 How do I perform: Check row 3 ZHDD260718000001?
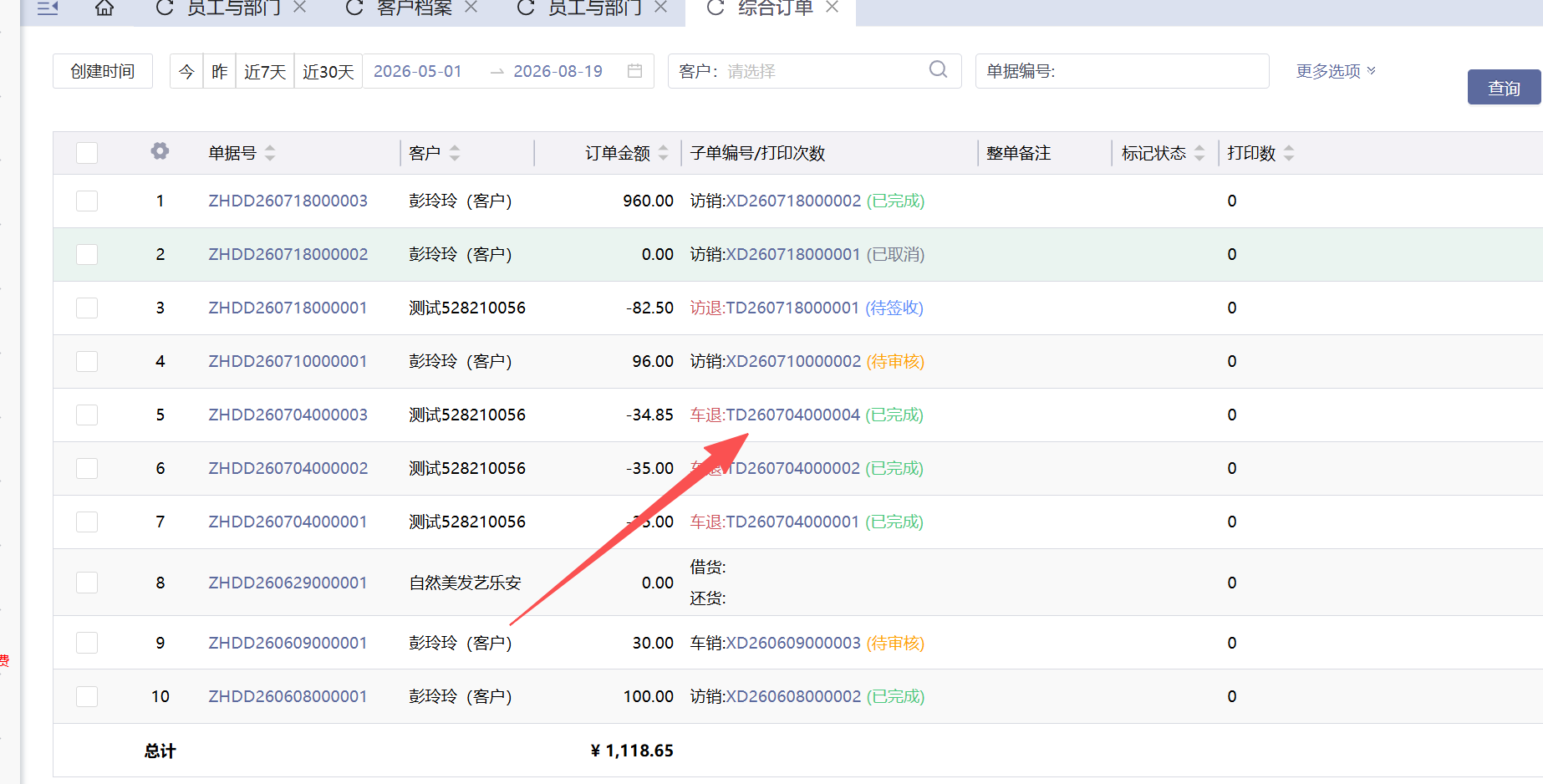tap(87, 308)
